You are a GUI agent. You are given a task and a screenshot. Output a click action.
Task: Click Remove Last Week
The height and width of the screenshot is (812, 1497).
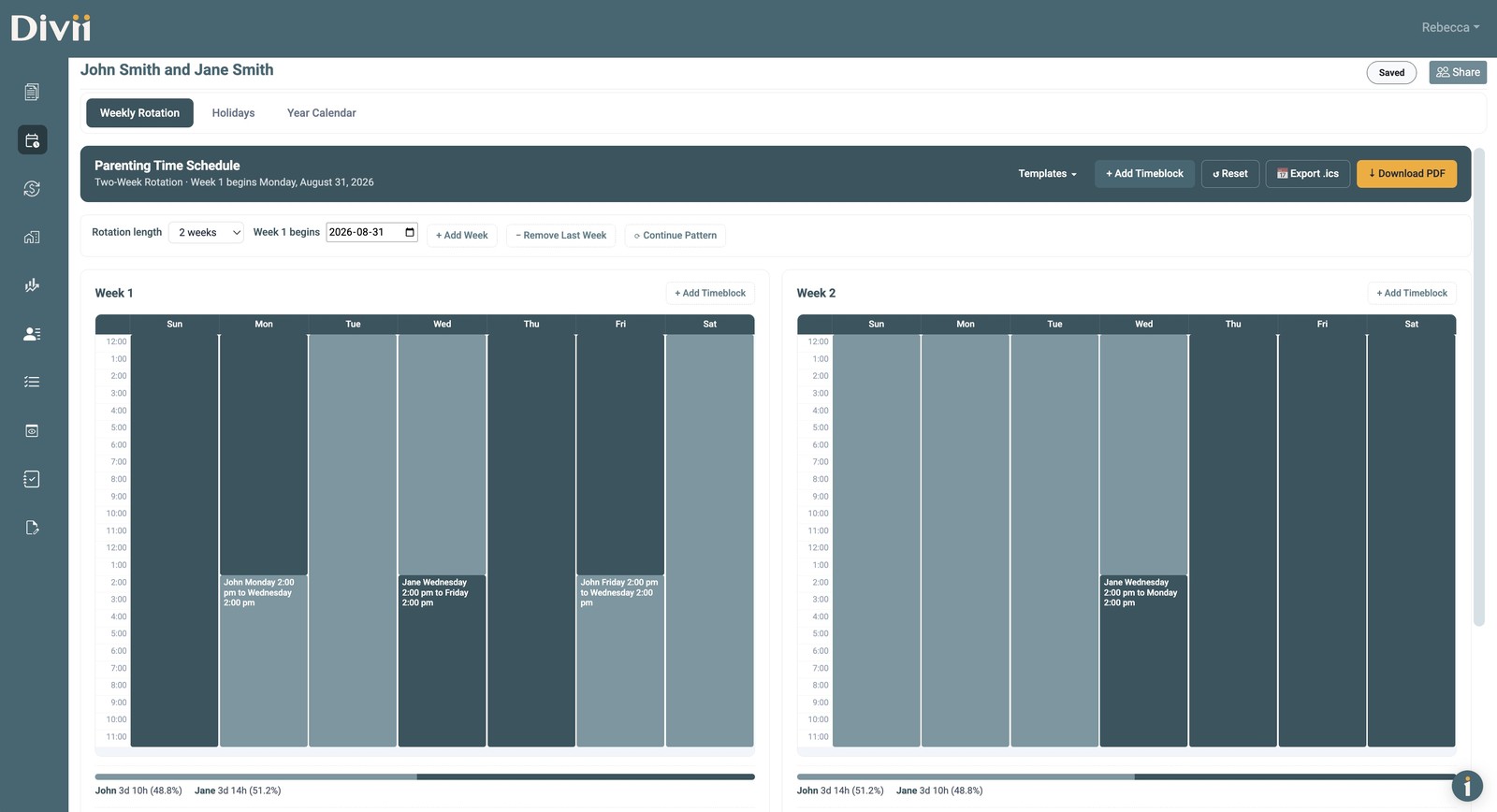[561, 236]
